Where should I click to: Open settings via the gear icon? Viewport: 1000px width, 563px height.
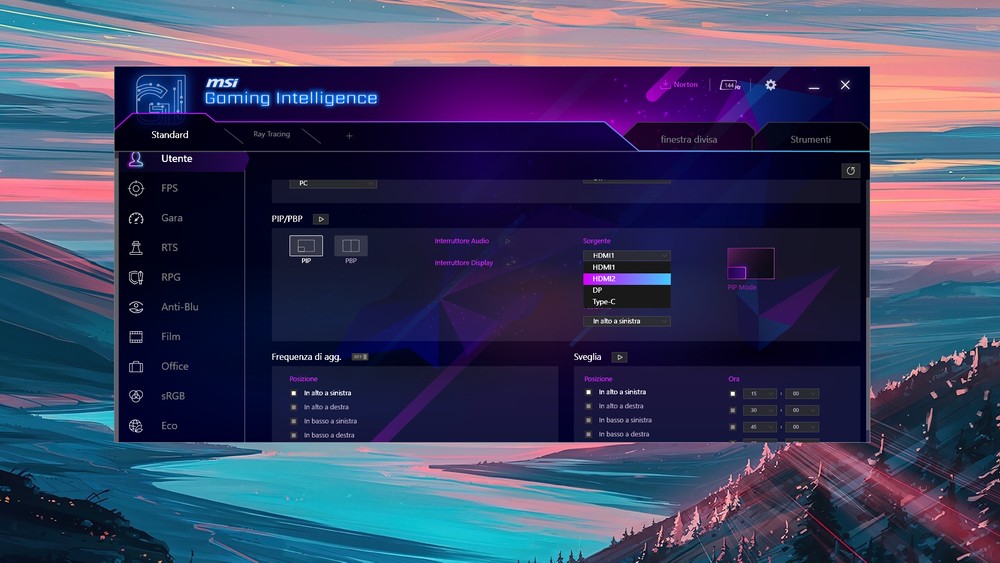[770, 85]
